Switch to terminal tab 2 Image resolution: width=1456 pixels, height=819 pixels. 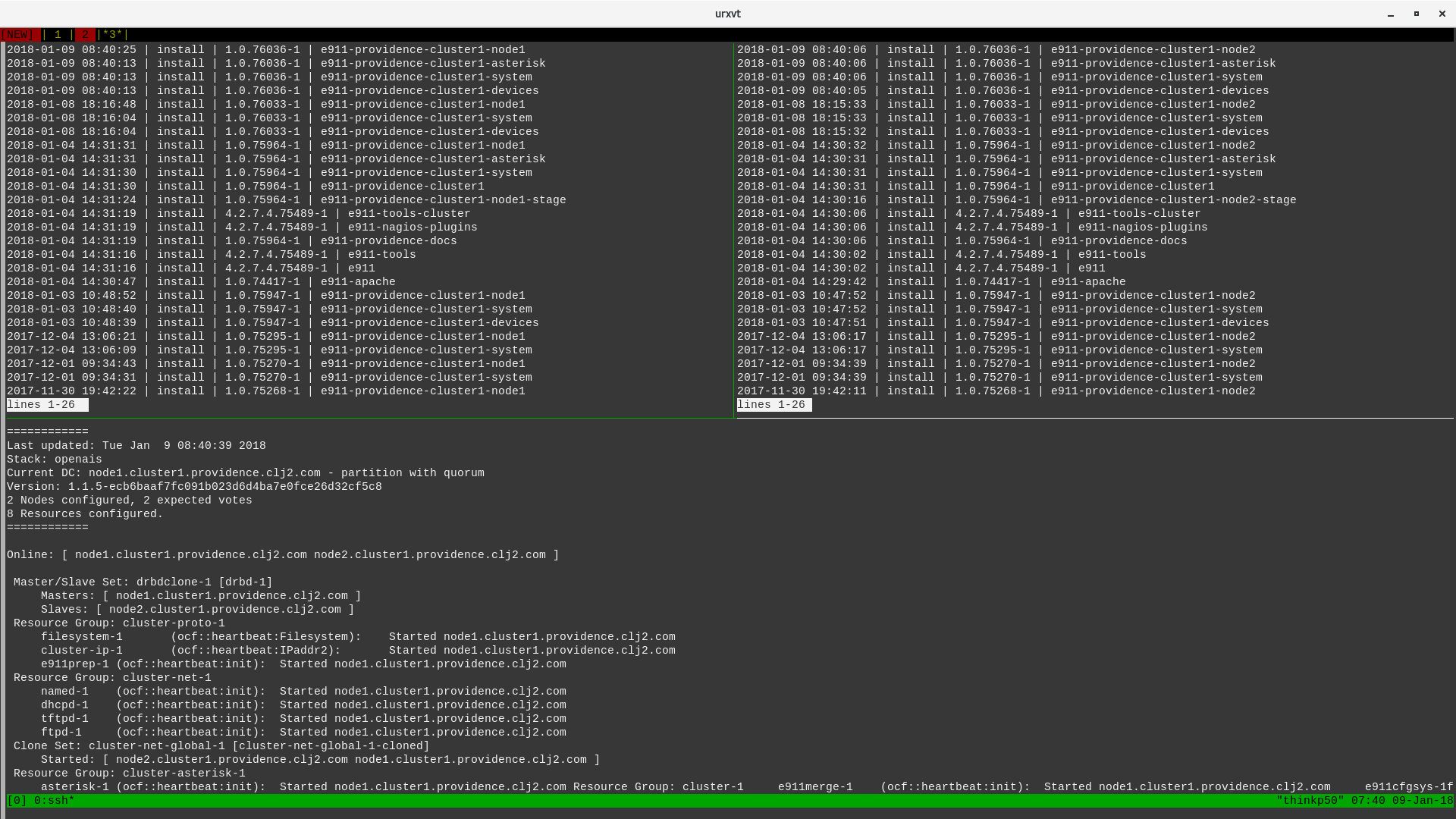85,35
